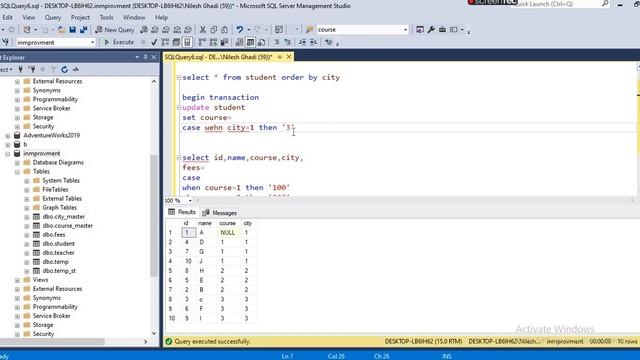Open the 100 % zoom dropdown
Viewport: 640px width, 360px height.
point(190,201)
